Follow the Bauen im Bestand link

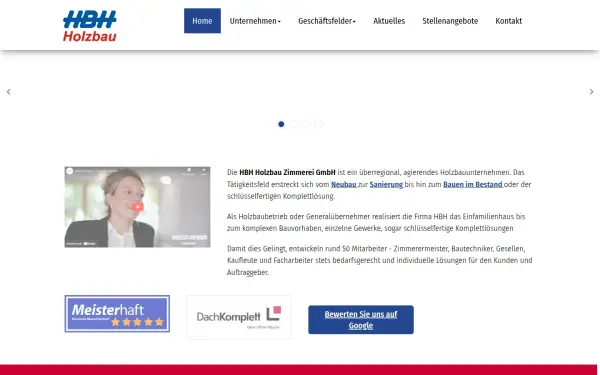pos(473,184)
